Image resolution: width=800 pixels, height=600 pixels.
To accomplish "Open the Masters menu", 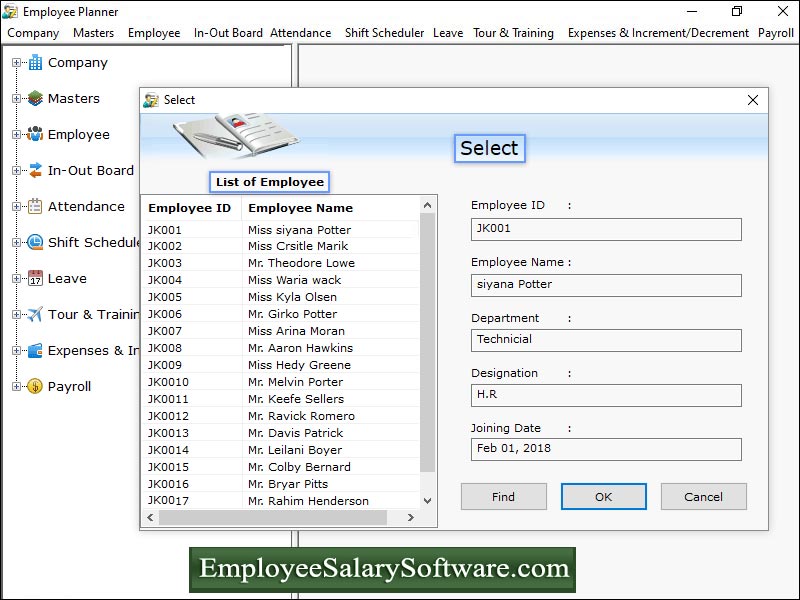I will point(93,33).
